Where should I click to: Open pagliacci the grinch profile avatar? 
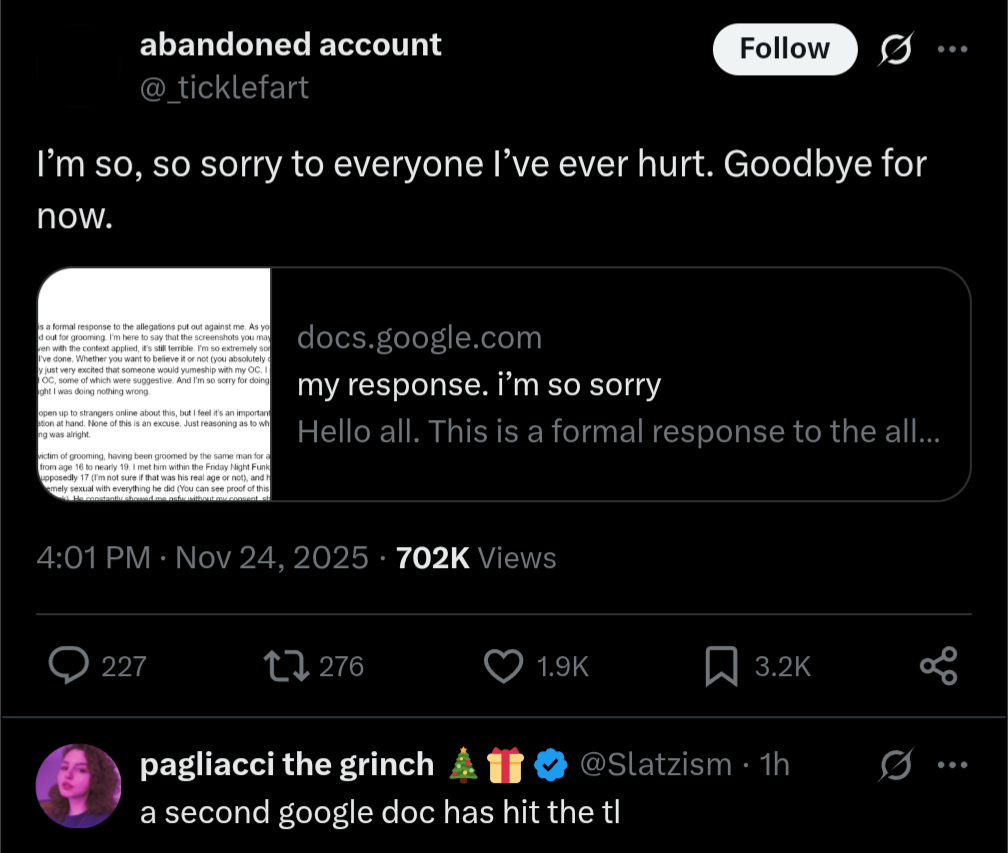[x=78, y=785]
